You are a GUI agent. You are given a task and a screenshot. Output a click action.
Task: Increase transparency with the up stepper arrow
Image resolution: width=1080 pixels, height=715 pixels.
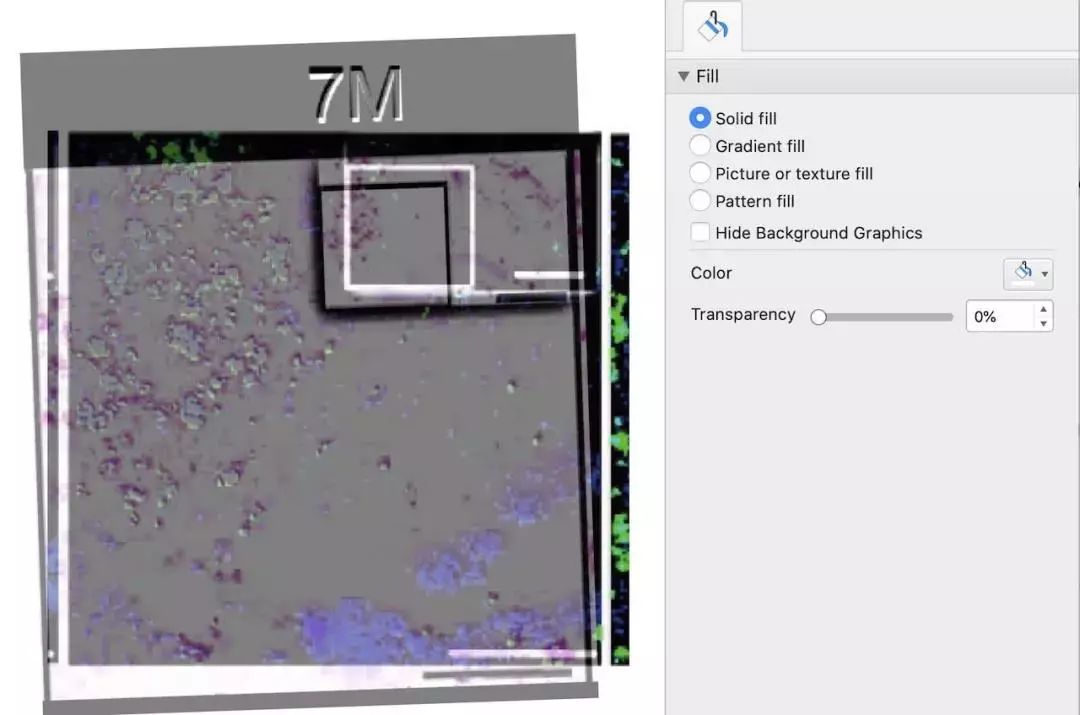point(1044,310)
